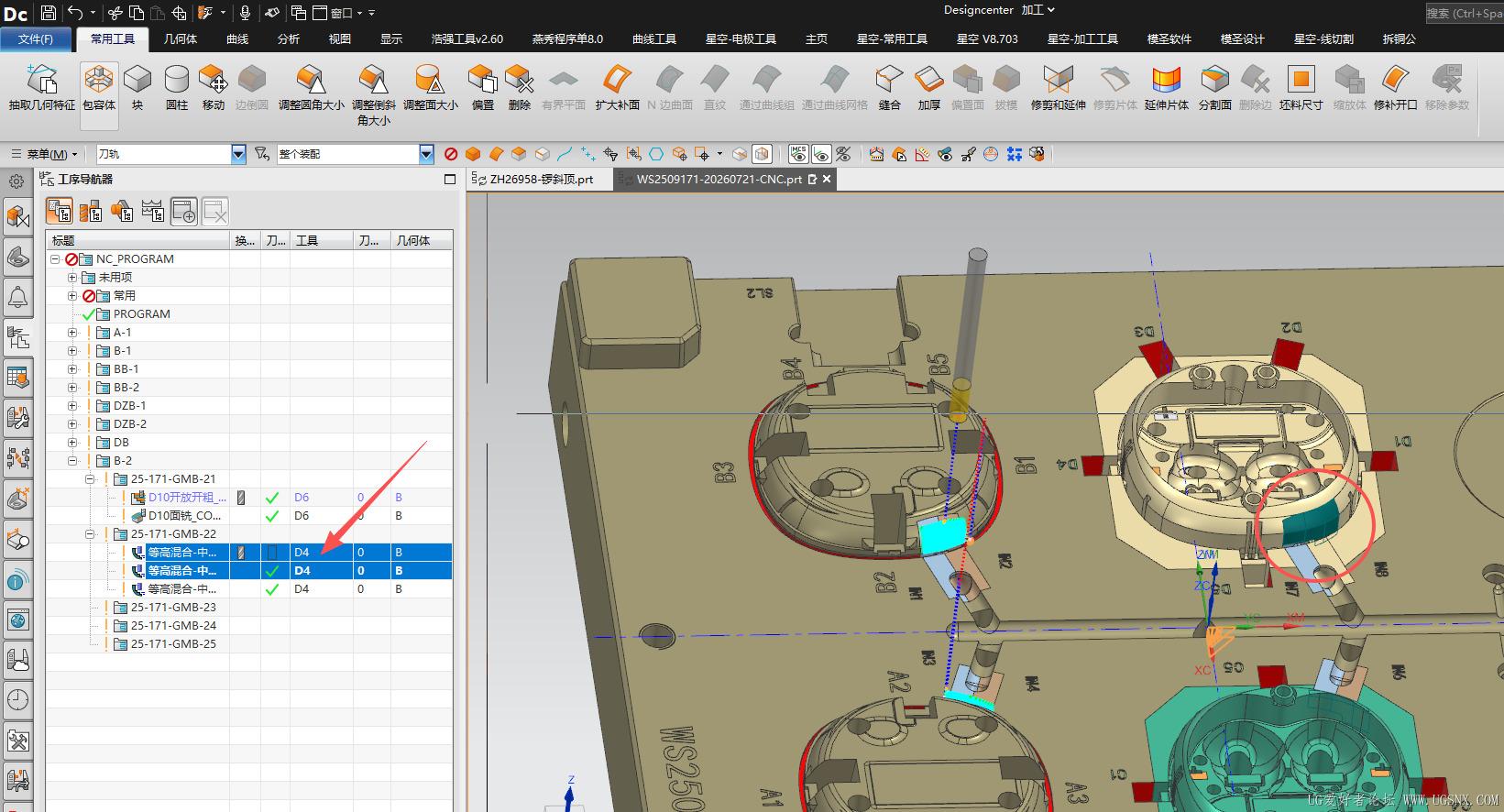Expand the DZB-2 program group
1504x812 pixels.
pos(72,424)
